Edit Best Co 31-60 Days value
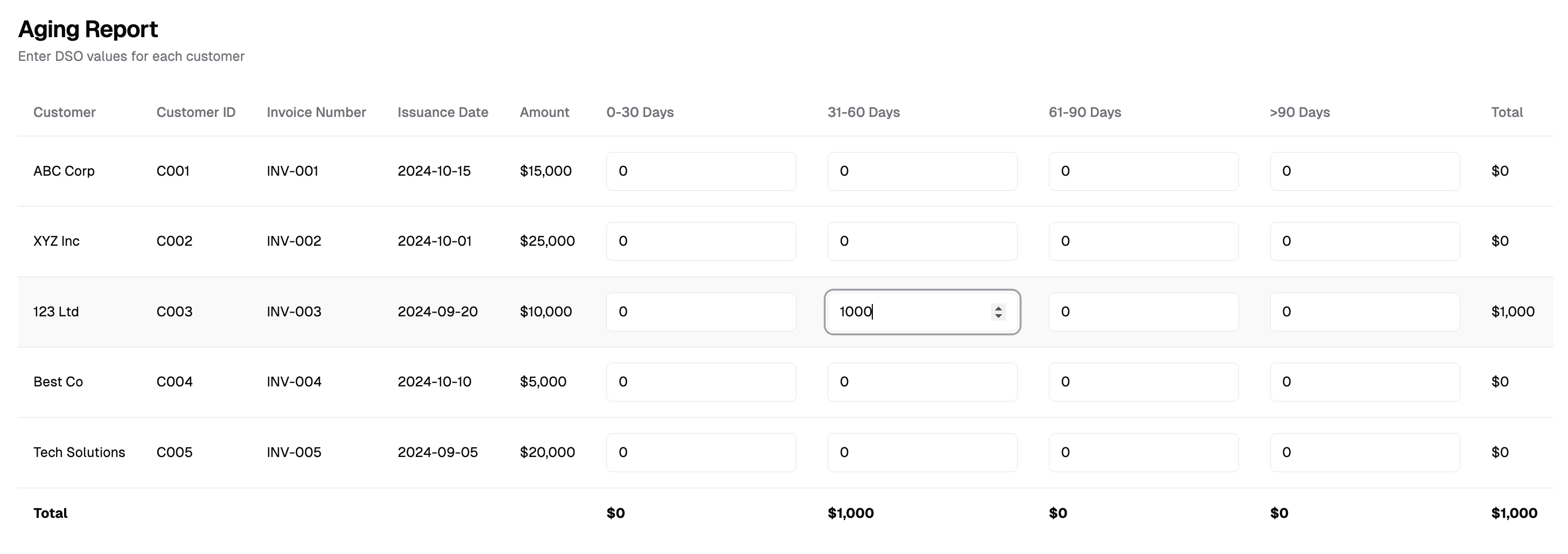1568x554 pixels. pyautogui.click(x=922, y=382)
